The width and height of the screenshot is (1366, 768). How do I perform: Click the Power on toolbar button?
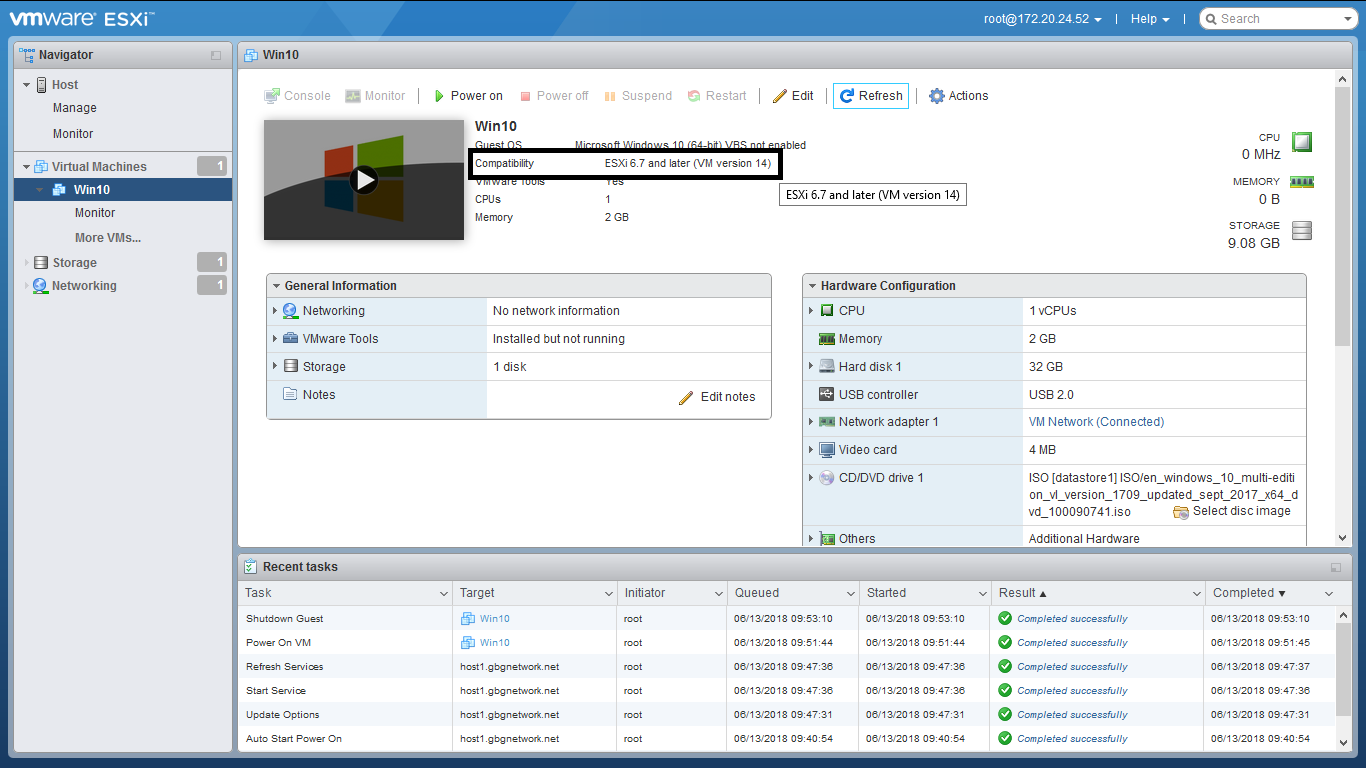[468, 96]
